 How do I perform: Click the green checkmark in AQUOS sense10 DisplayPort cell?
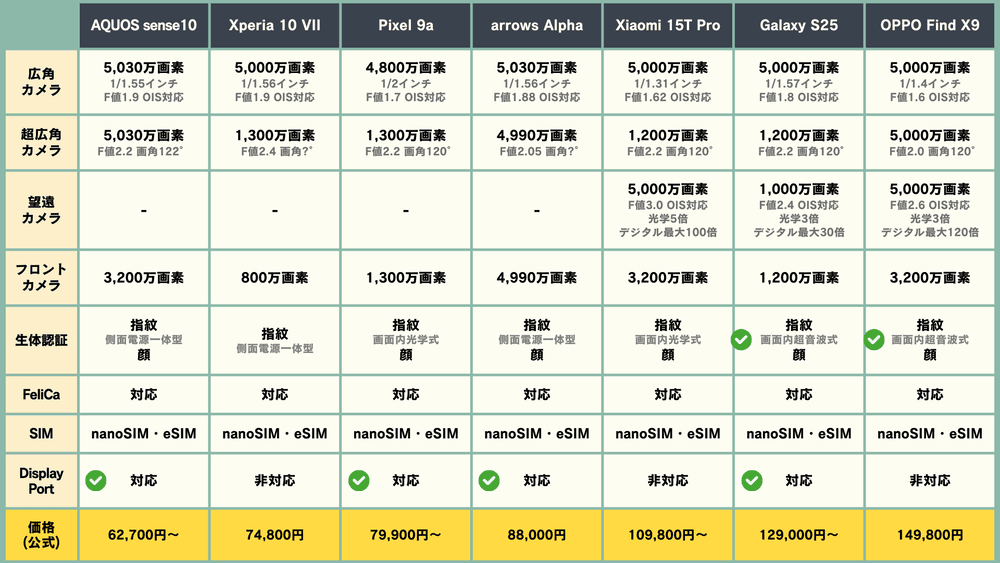click(x=97, y=481)
